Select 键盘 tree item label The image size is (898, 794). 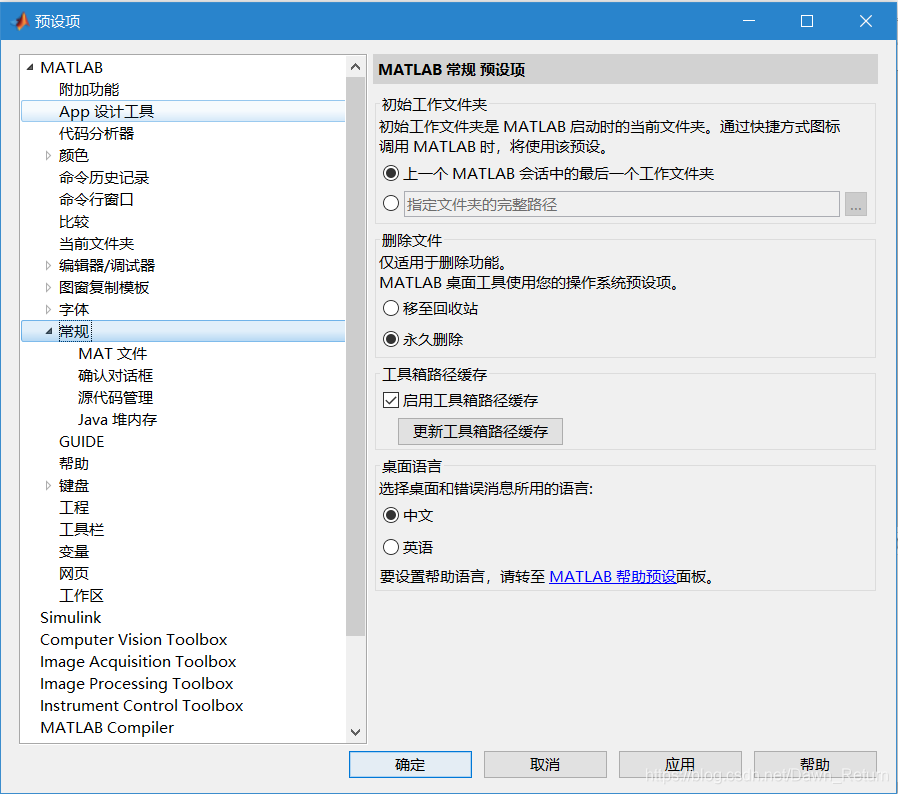click(74, 486)
